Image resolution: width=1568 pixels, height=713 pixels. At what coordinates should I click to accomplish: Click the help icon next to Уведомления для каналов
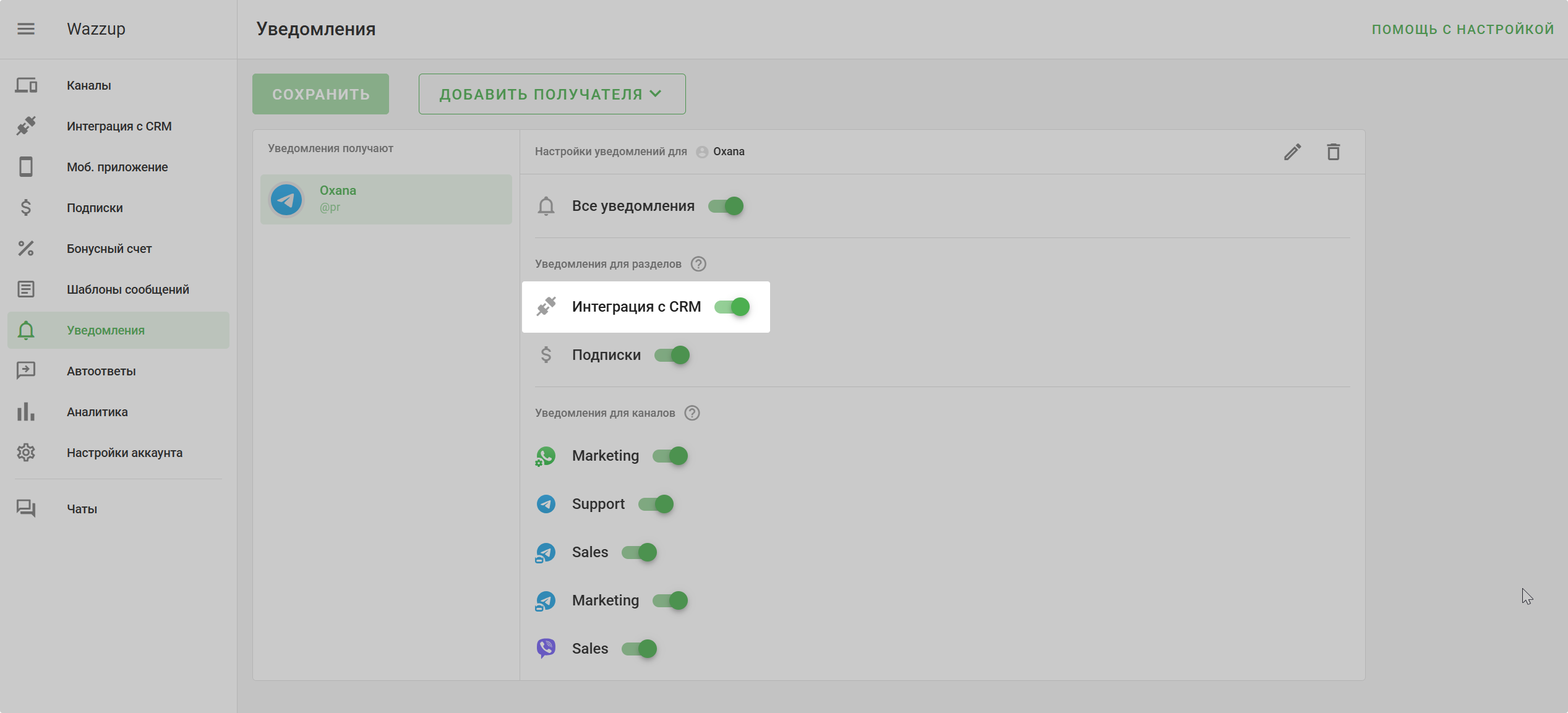point(692,413)
